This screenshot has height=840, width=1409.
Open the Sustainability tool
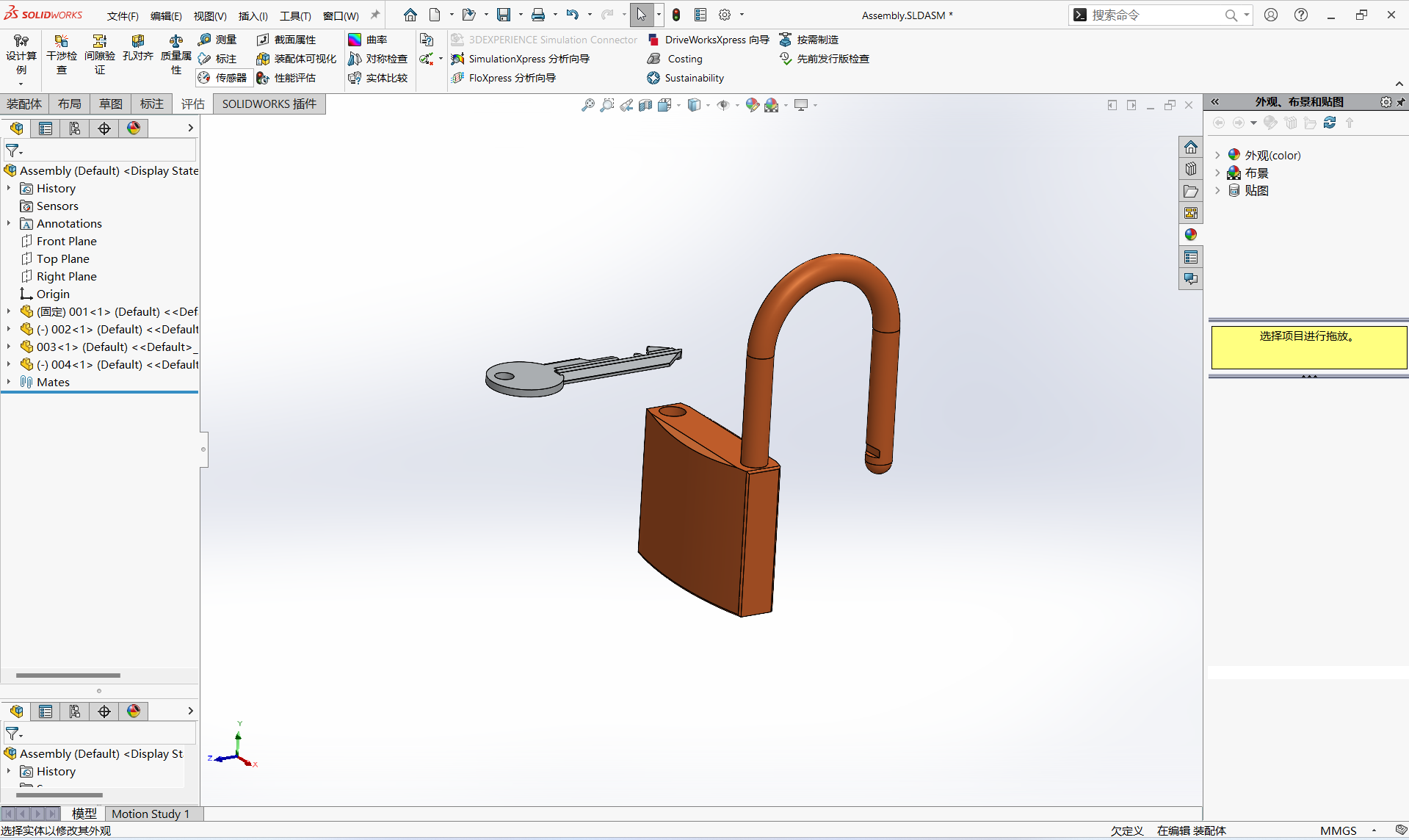686,78
